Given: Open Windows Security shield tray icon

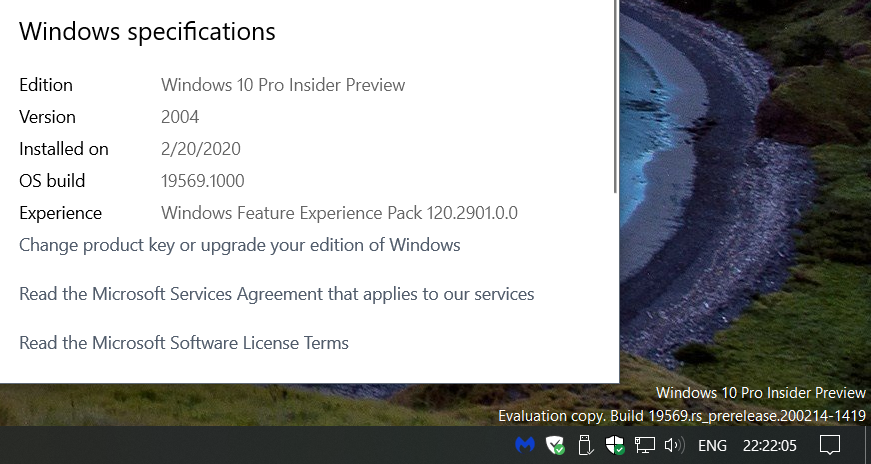Looking at the screenshot, I should coord(615,445).
